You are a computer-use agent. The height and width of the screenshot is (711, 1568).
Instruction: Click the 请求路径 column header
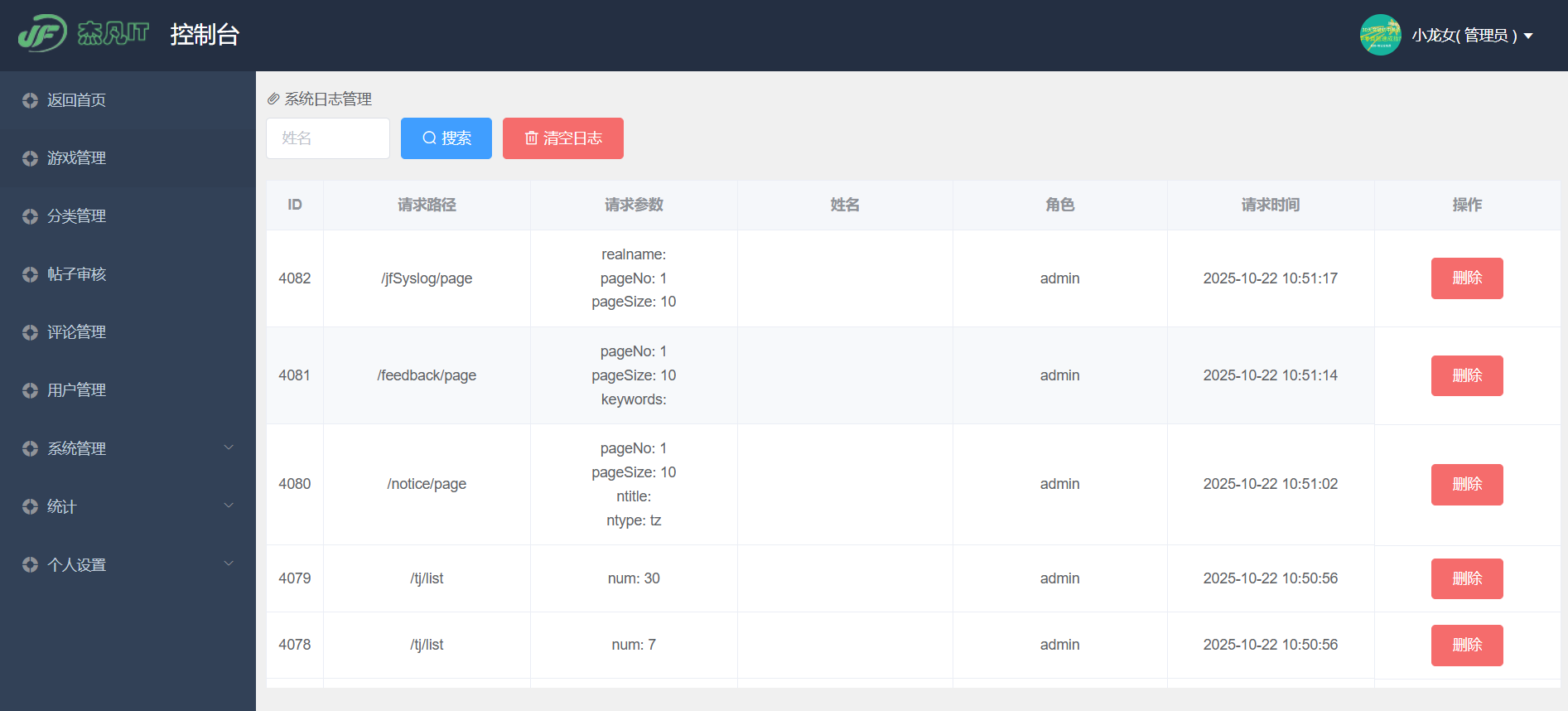pos(427,205)
